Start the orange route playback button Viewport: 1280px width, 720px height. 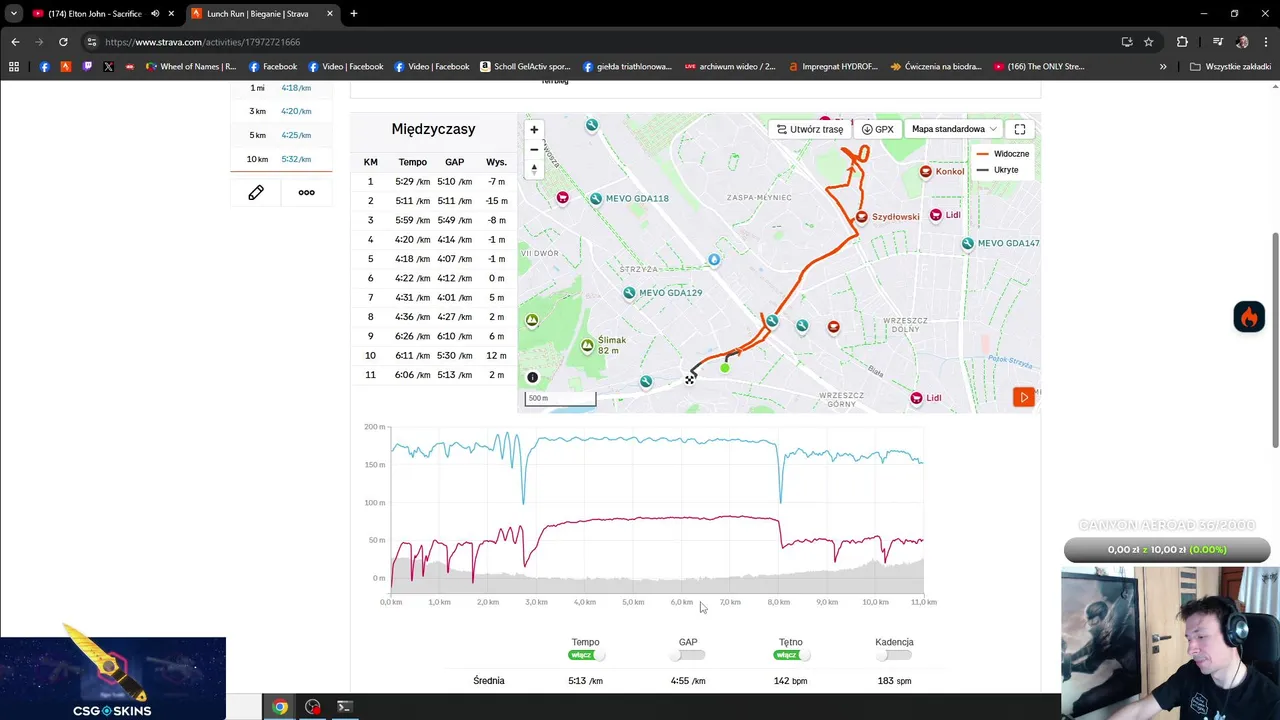click(x=1024, y=397)
